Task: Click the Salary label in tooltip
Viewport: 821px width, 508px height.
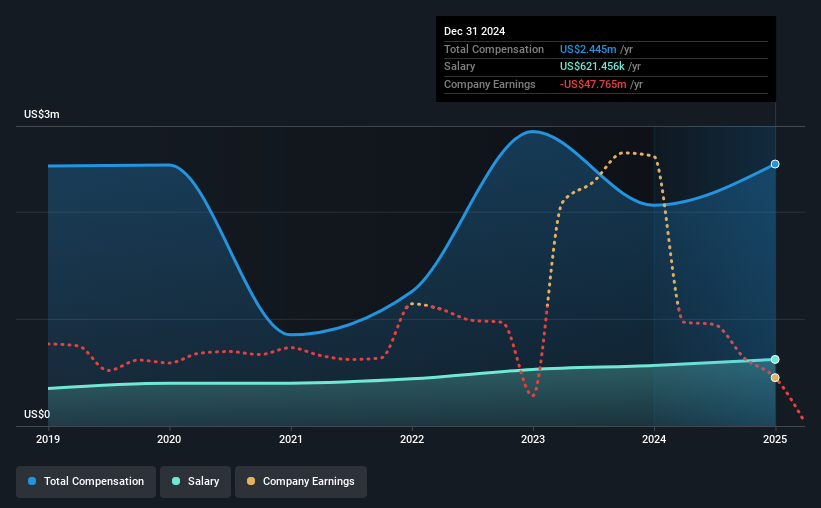Action: (459, 67)
